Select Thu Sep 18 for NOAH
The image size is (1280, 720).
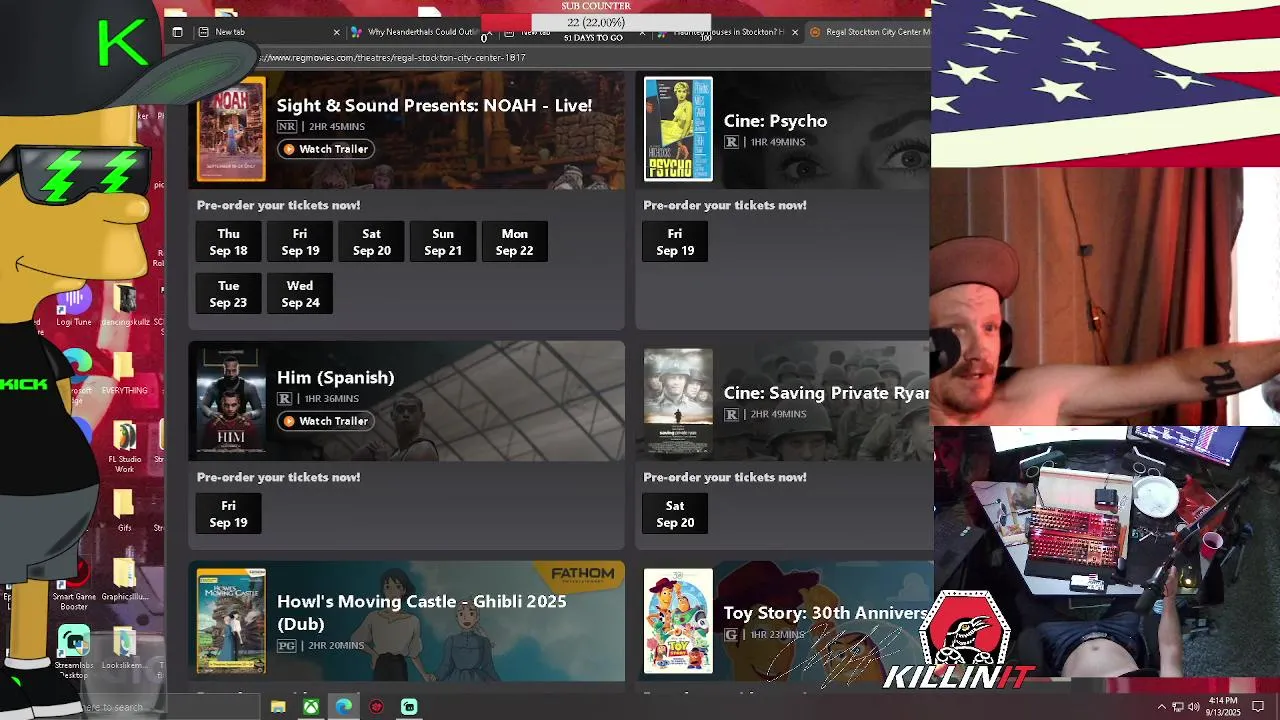228,242
